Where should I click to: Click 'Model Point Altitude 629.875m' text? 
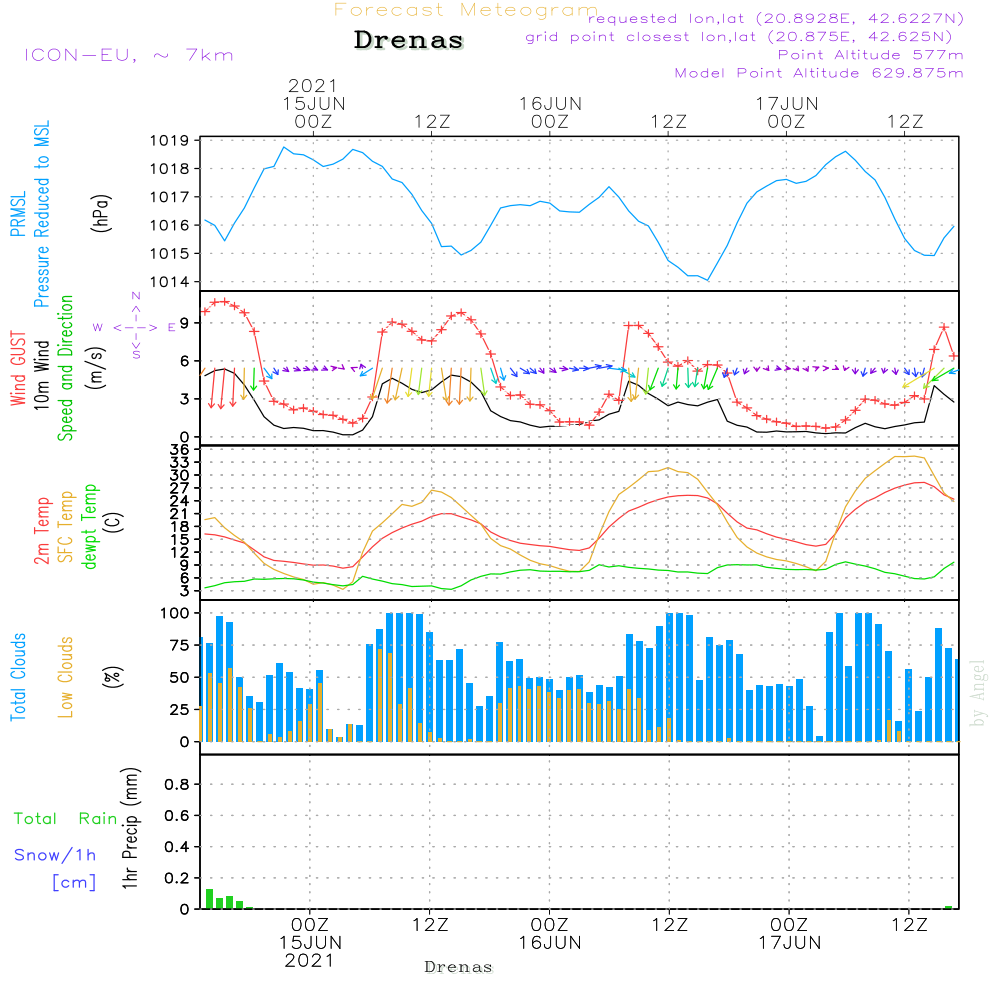click(x=819, y=73)
